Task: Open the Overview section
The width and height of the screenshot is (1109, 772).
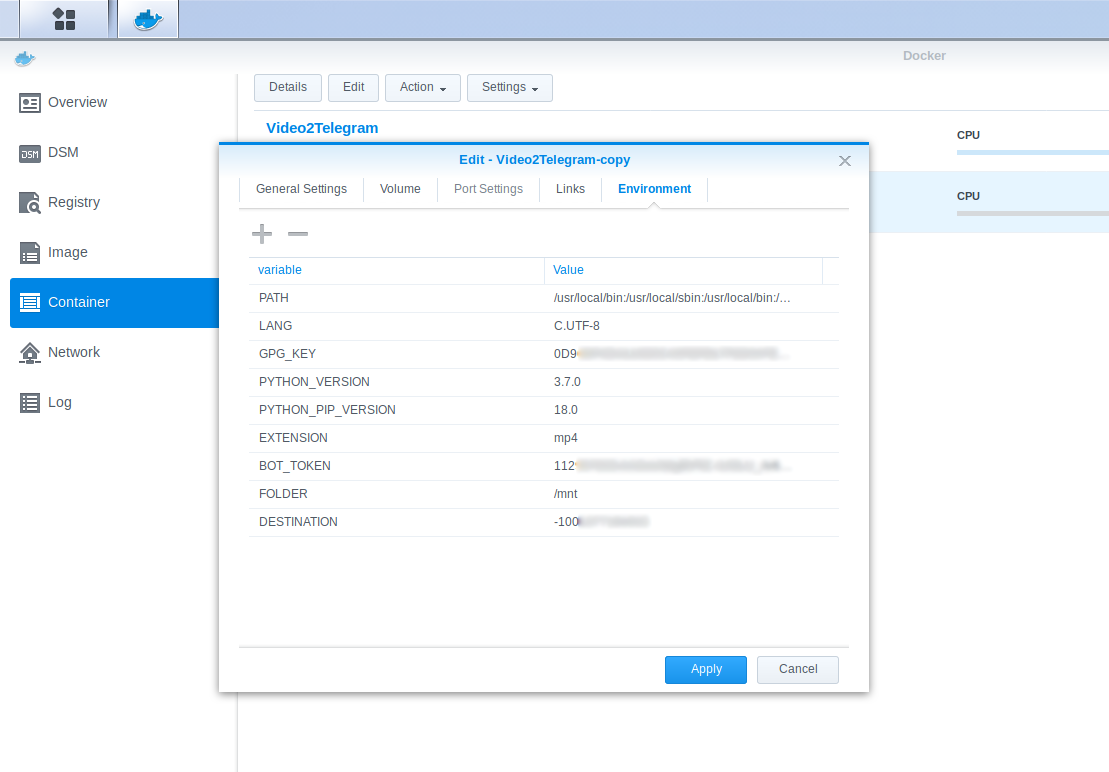Action: [78, 103]
